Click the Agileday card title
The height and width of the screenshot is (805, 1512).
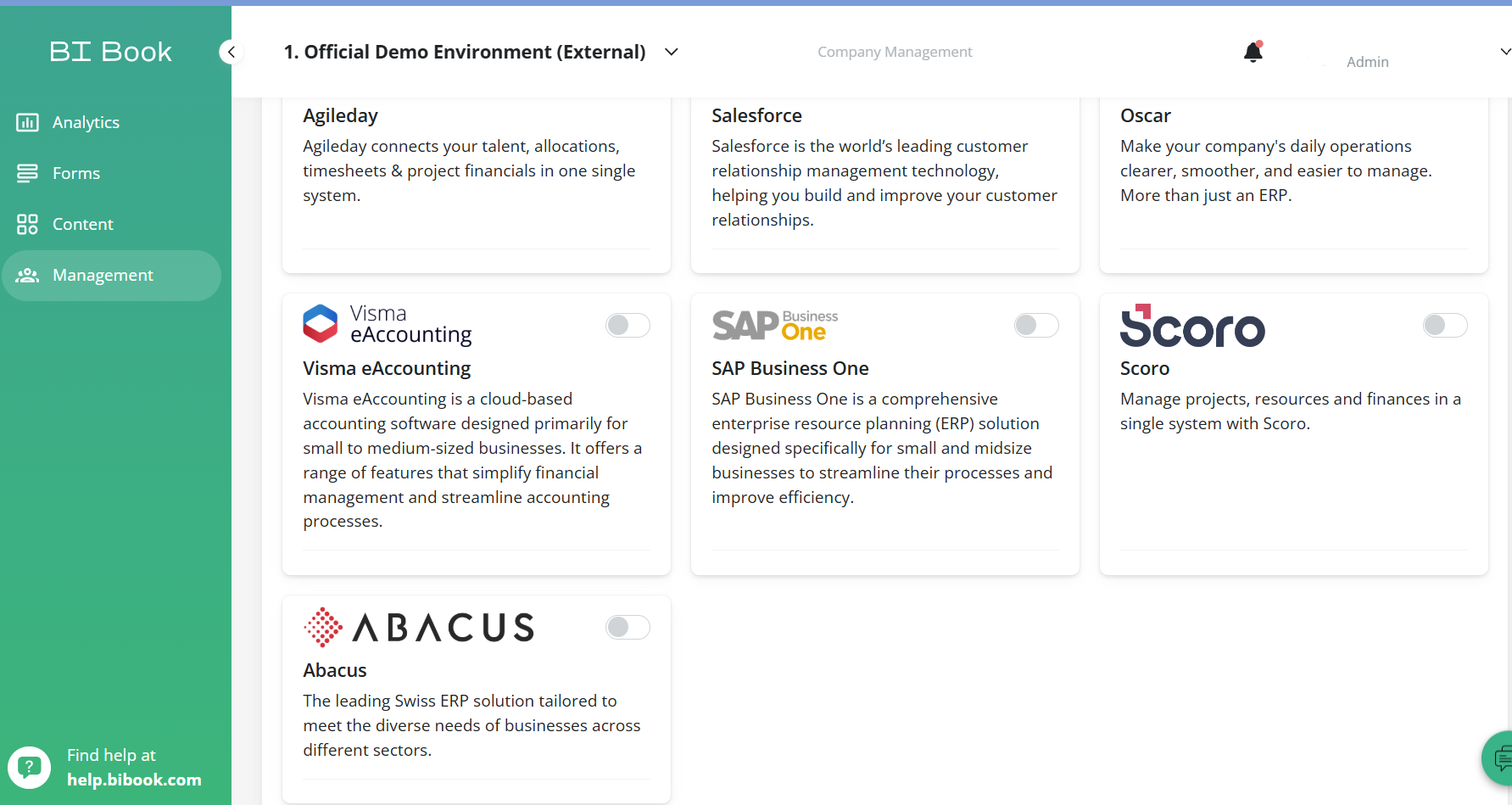click(341, 115)
